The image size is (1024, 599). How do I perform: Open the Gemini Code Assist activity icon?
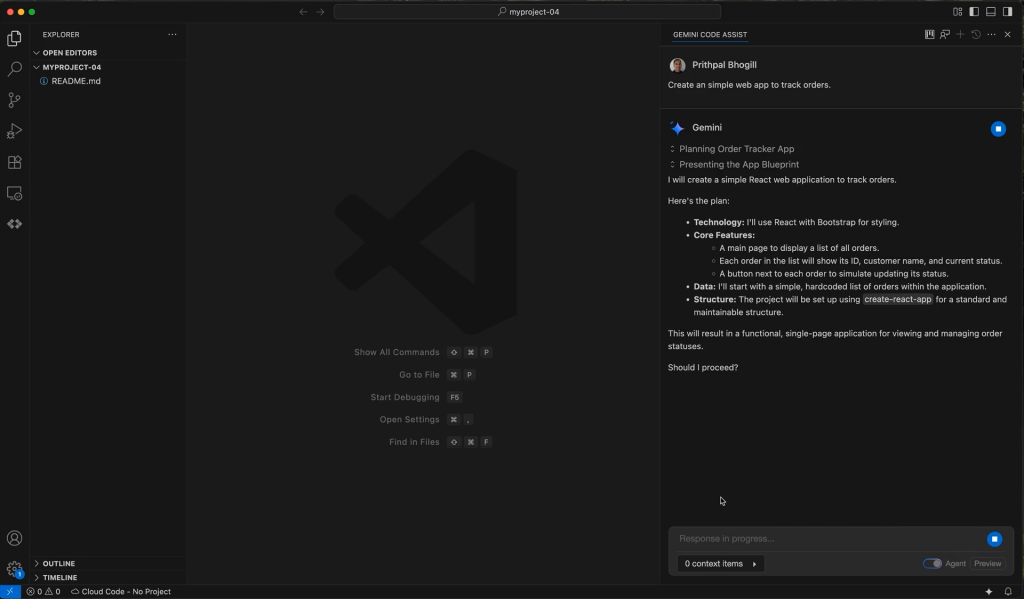pyautogui.click(x=14, y=224)
